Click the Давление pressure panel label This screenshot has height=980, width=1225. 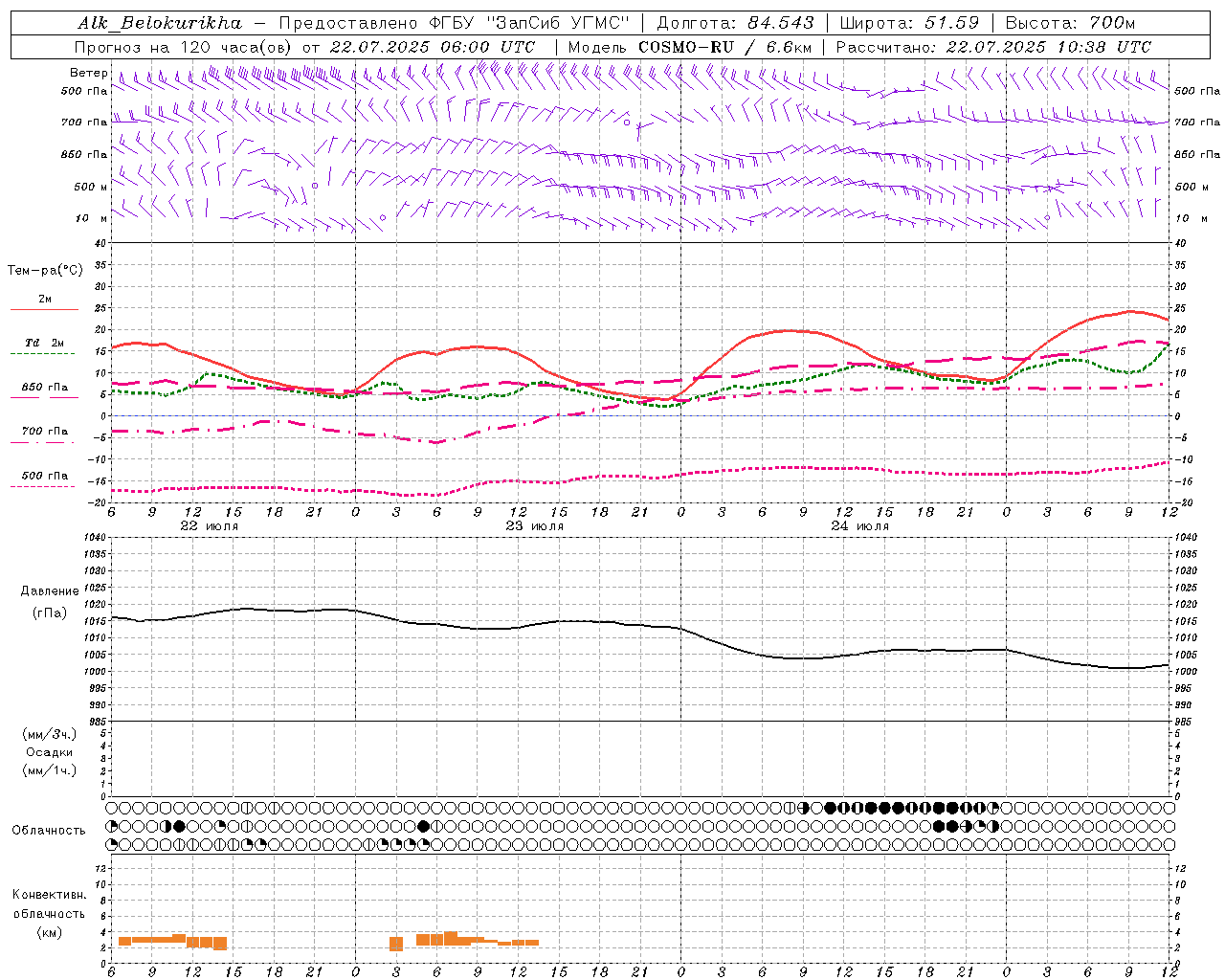point(49,591)
